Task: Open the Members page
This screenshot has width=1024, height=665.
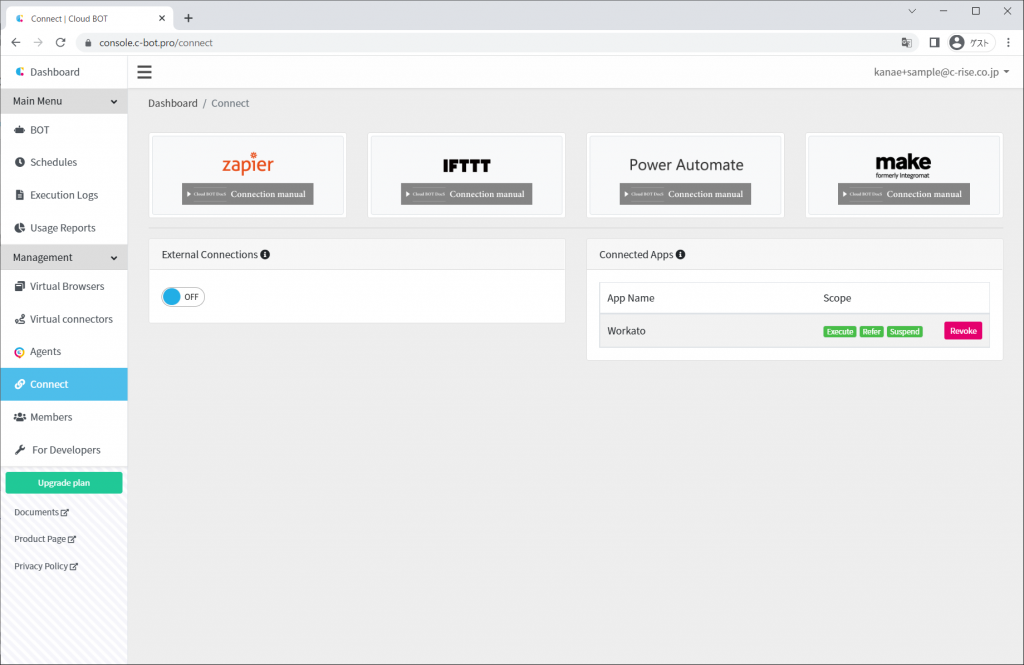Action: click(x=64, y=417)
